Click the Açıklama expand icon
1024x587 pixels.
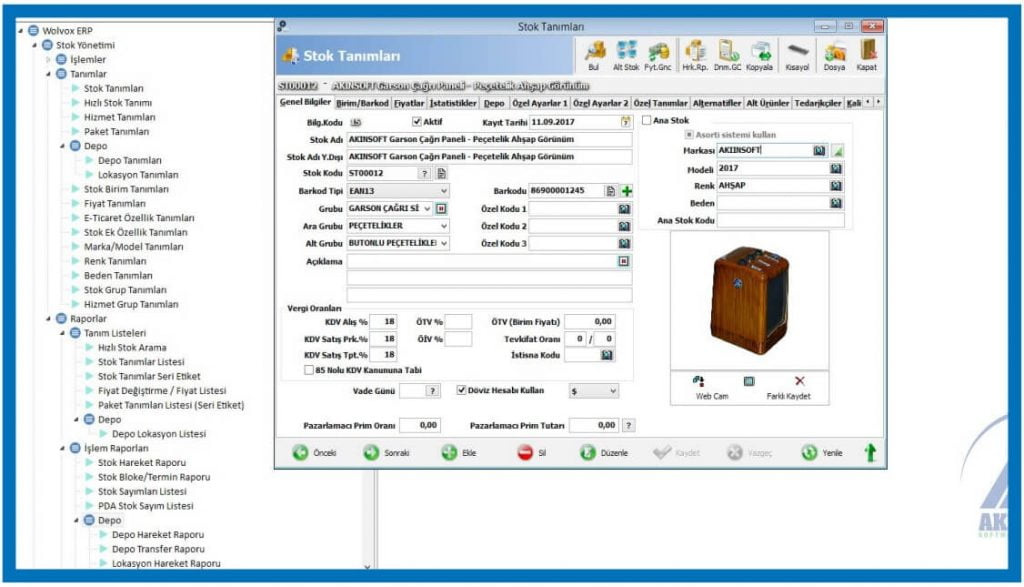coord(624,261)
